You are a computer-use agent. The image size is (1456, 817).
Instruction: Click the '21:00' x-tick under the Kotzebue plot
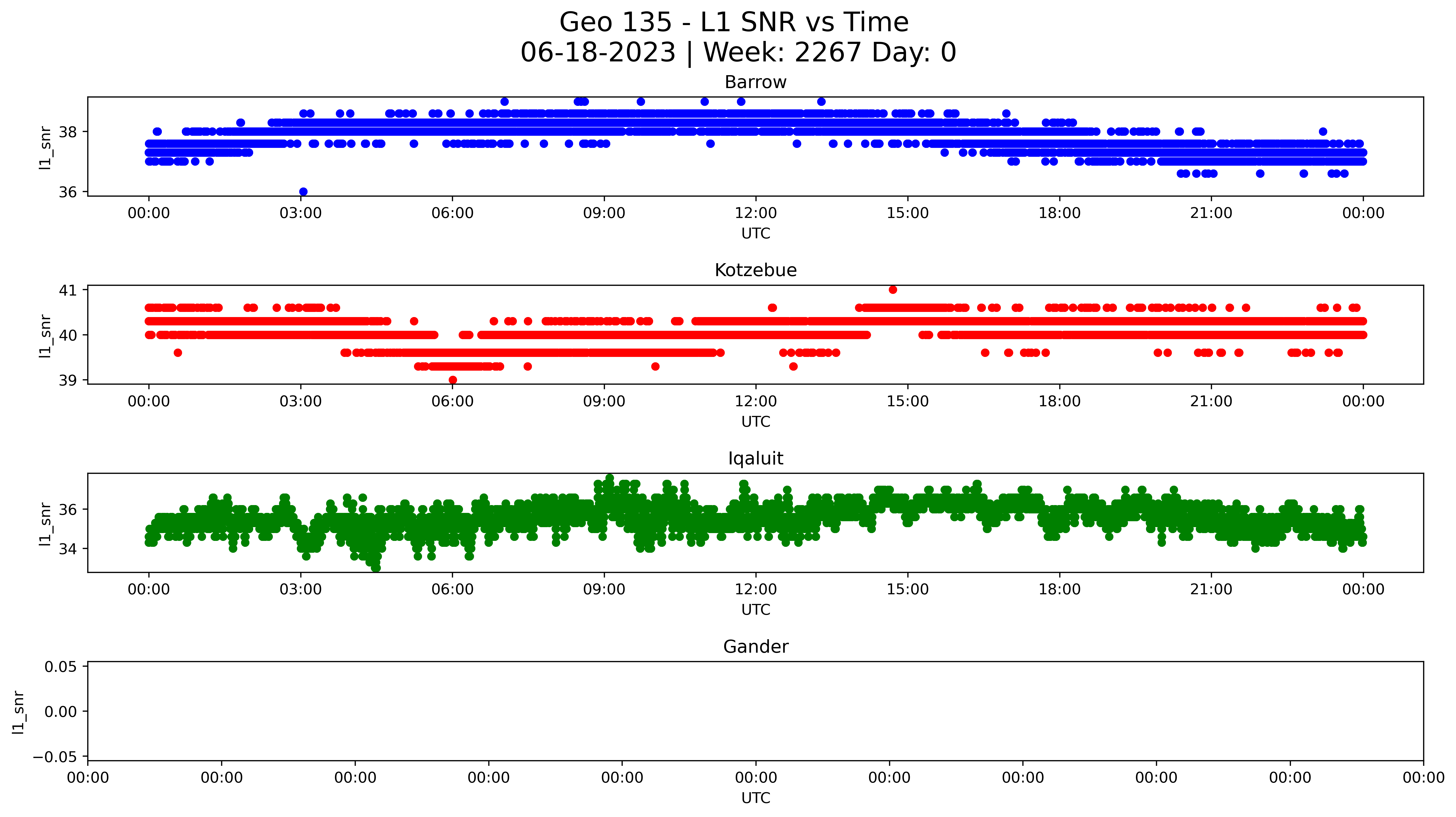(1211, 401)
